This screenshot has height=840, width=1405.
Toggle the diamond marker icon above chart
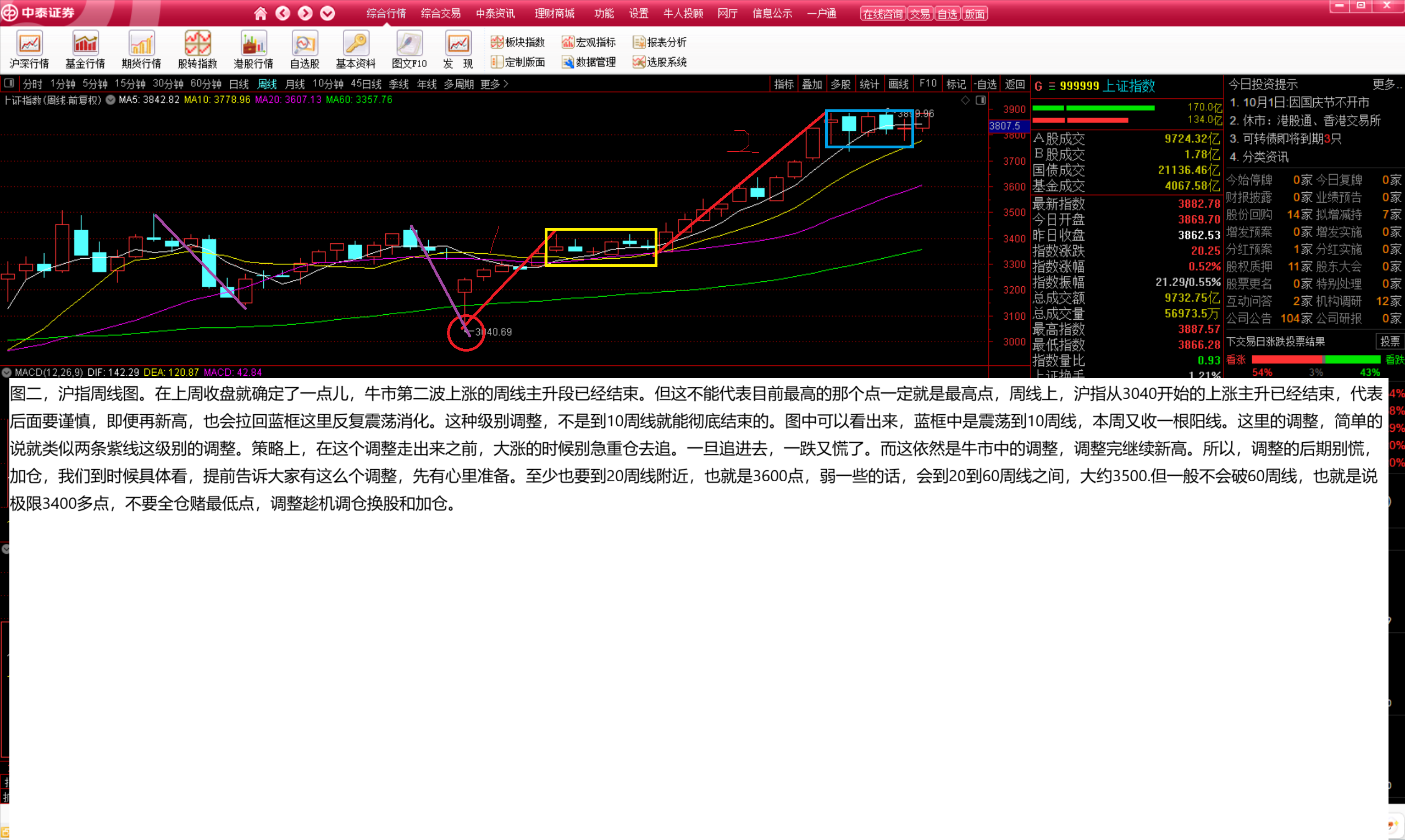[x=965, y=100]
